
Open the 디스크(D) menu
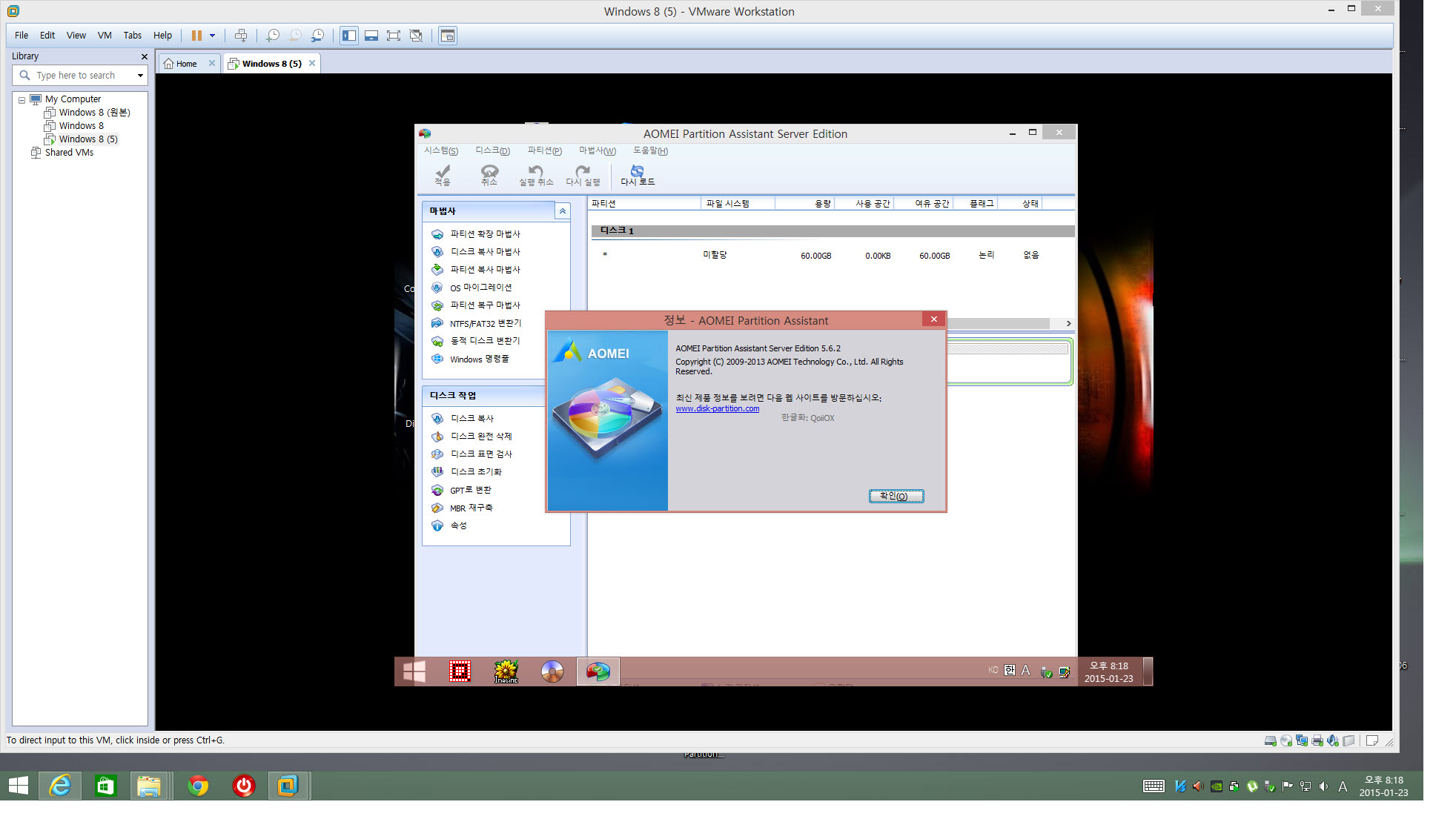[x=492, y=151]
